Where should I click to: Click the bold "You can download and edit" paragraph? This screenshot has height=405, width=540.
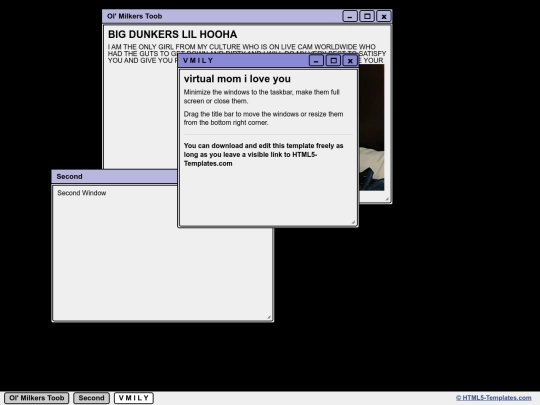click(263, 154)
